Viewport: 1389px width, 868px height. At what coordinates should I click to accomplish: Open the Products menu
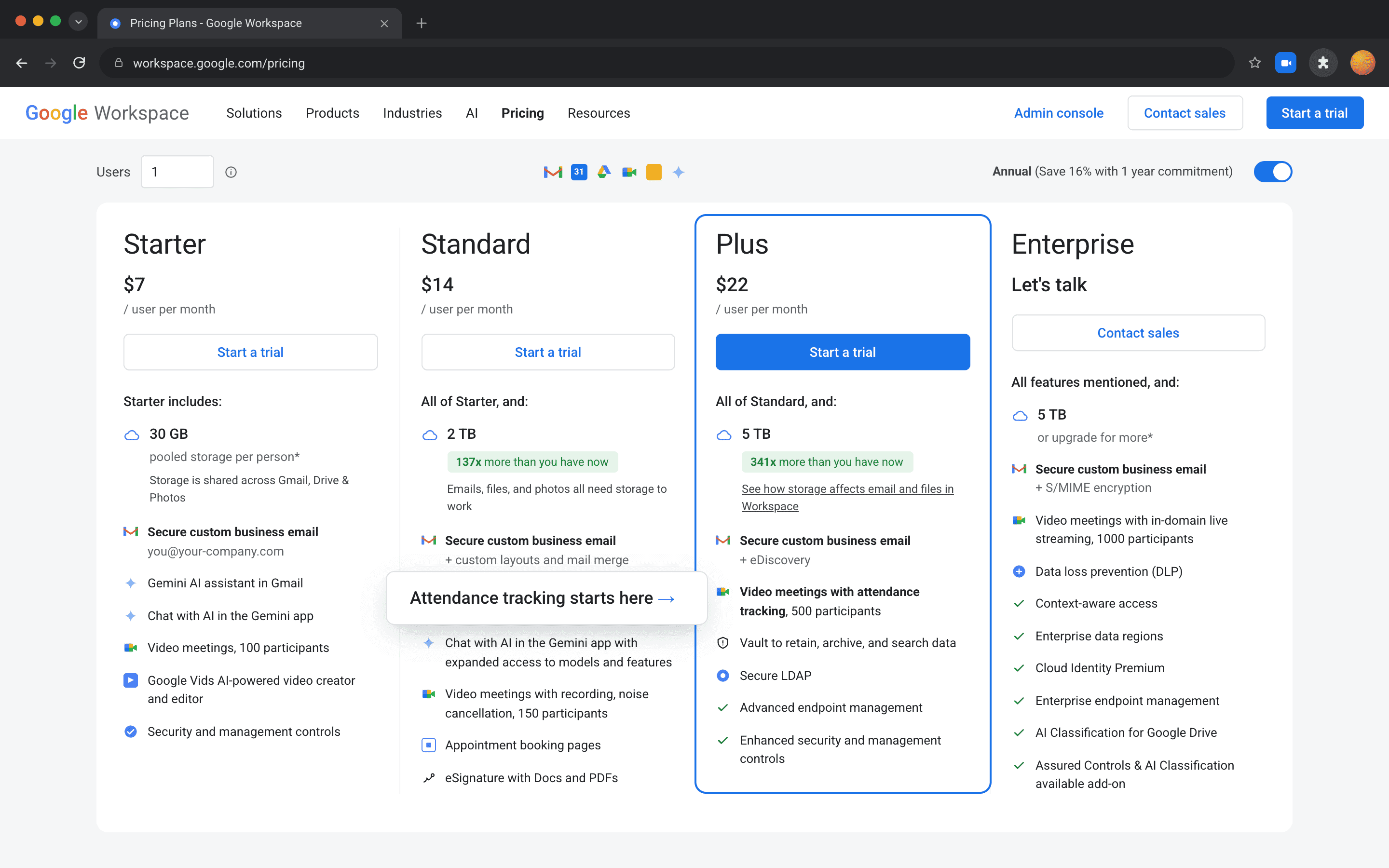[332, 113]
